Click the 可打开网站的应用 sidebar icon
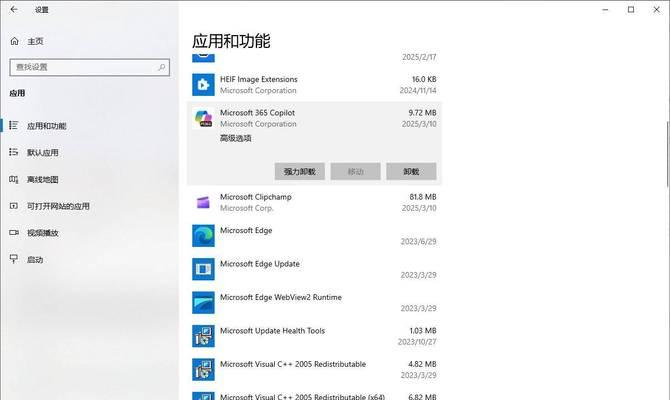Viewport: 670px width, 400px height. 14,206
